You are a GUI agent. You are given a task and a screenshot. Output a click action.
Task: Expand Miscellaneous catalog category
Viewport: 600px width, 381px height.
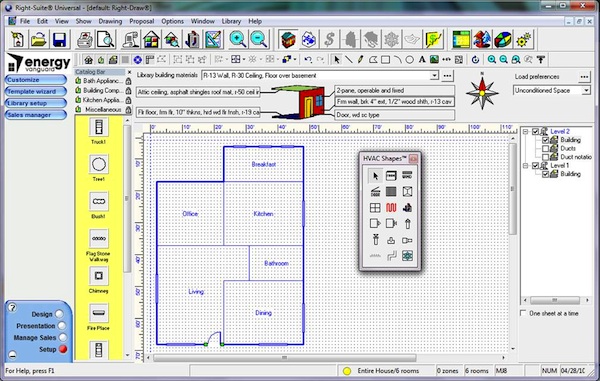tap(103, 109)
